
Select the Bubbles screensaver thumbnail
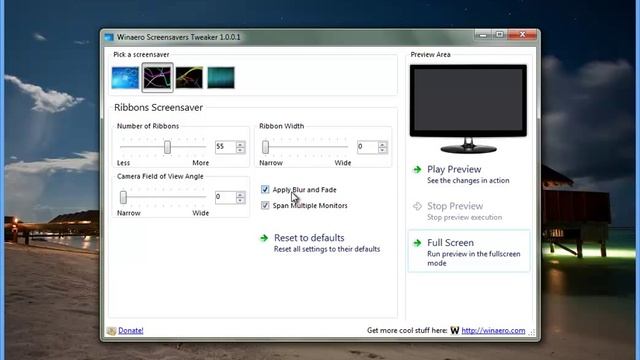(x=125, y=78)
